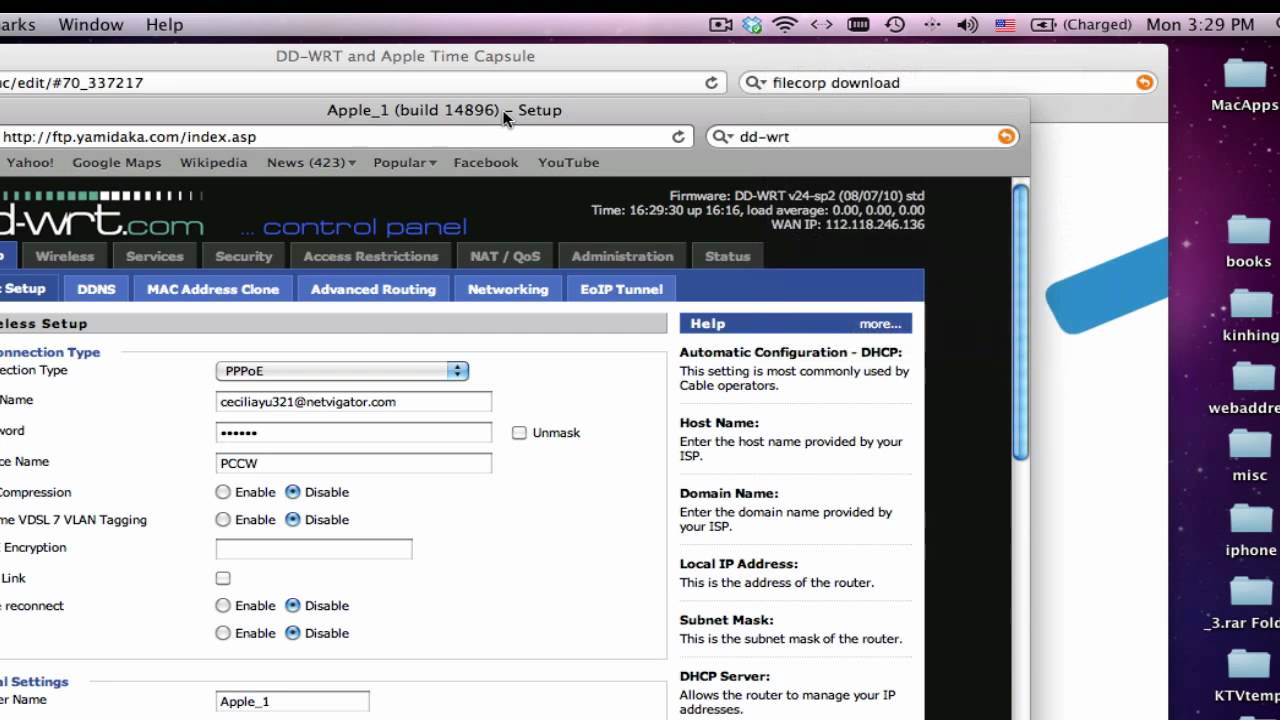The image size is (1280, 720).
Task: Click the Help more... link
Action: 880,324
